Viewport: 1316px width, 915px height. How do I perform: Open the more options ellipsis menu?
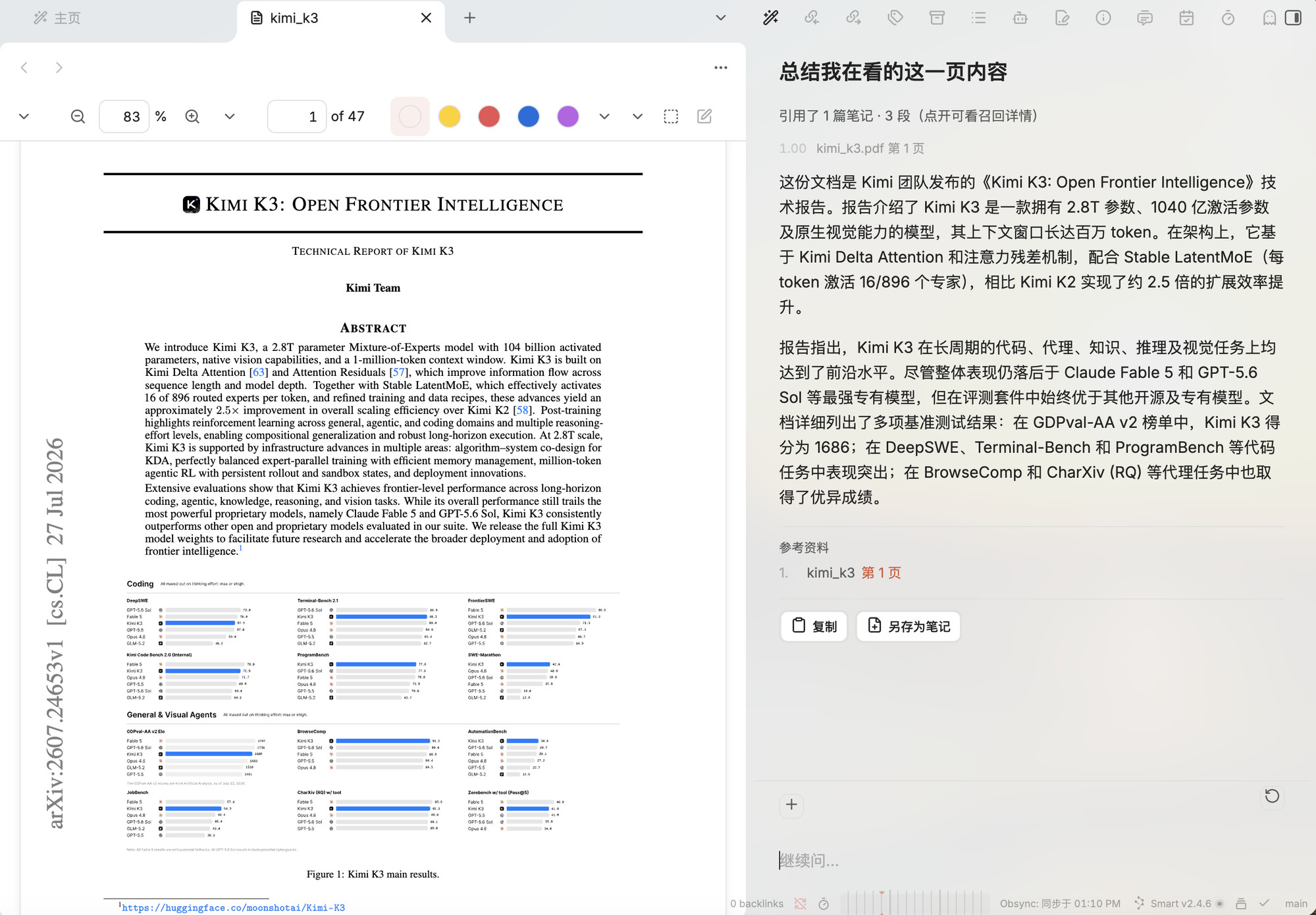pyautogui.click(x=721, y=67)
